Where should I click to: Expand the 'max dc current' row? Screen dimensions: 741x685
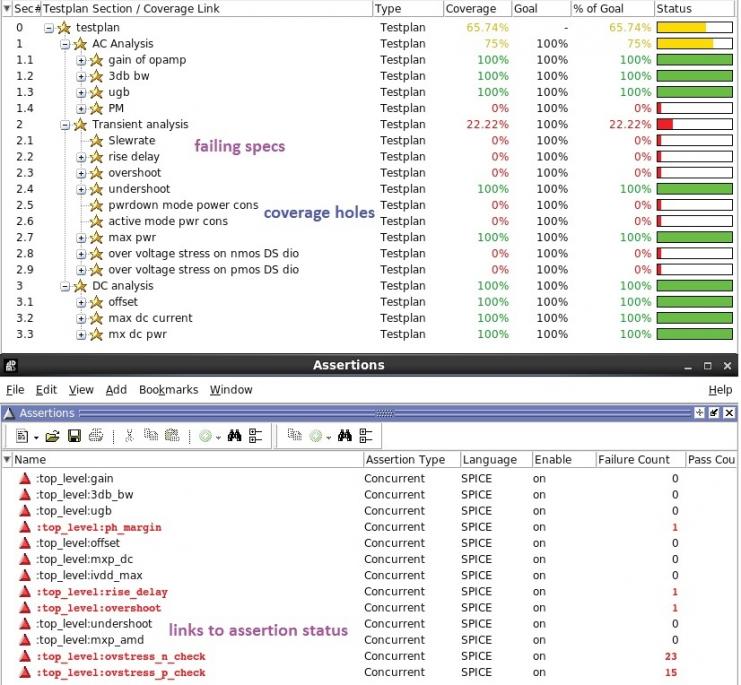click(81, 319)
